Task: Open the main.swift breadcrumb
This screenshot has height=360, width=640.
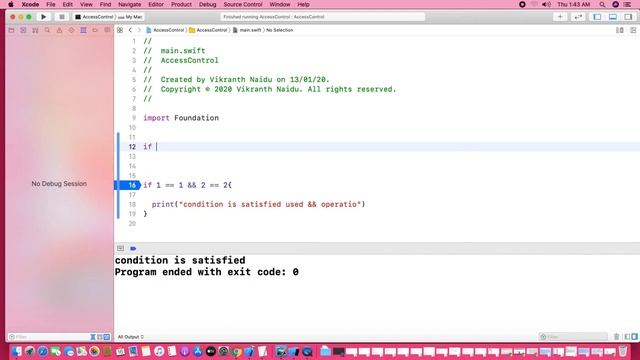Action: [247, 30]
